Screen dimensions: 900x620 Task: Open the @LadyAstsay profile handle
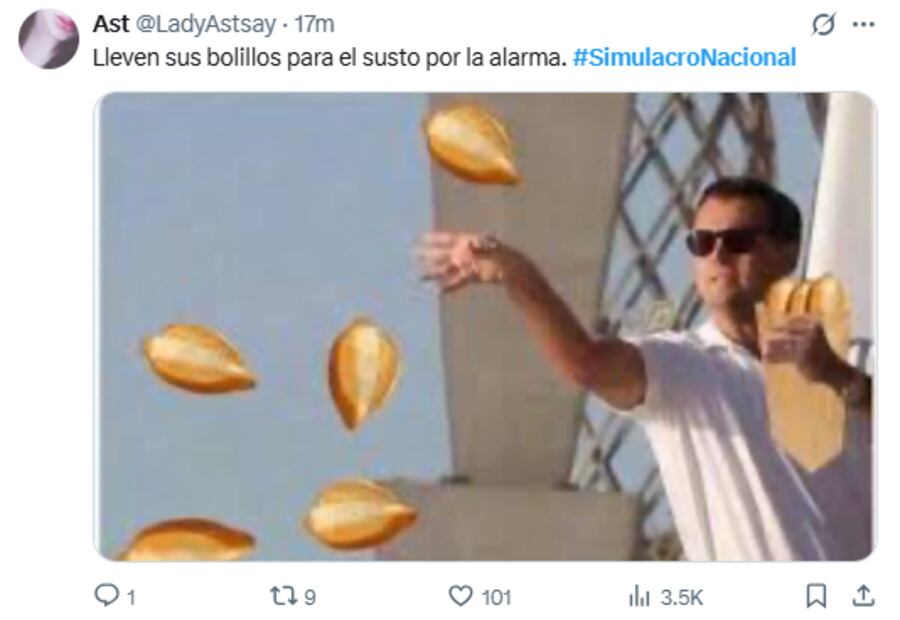[205, 24]
